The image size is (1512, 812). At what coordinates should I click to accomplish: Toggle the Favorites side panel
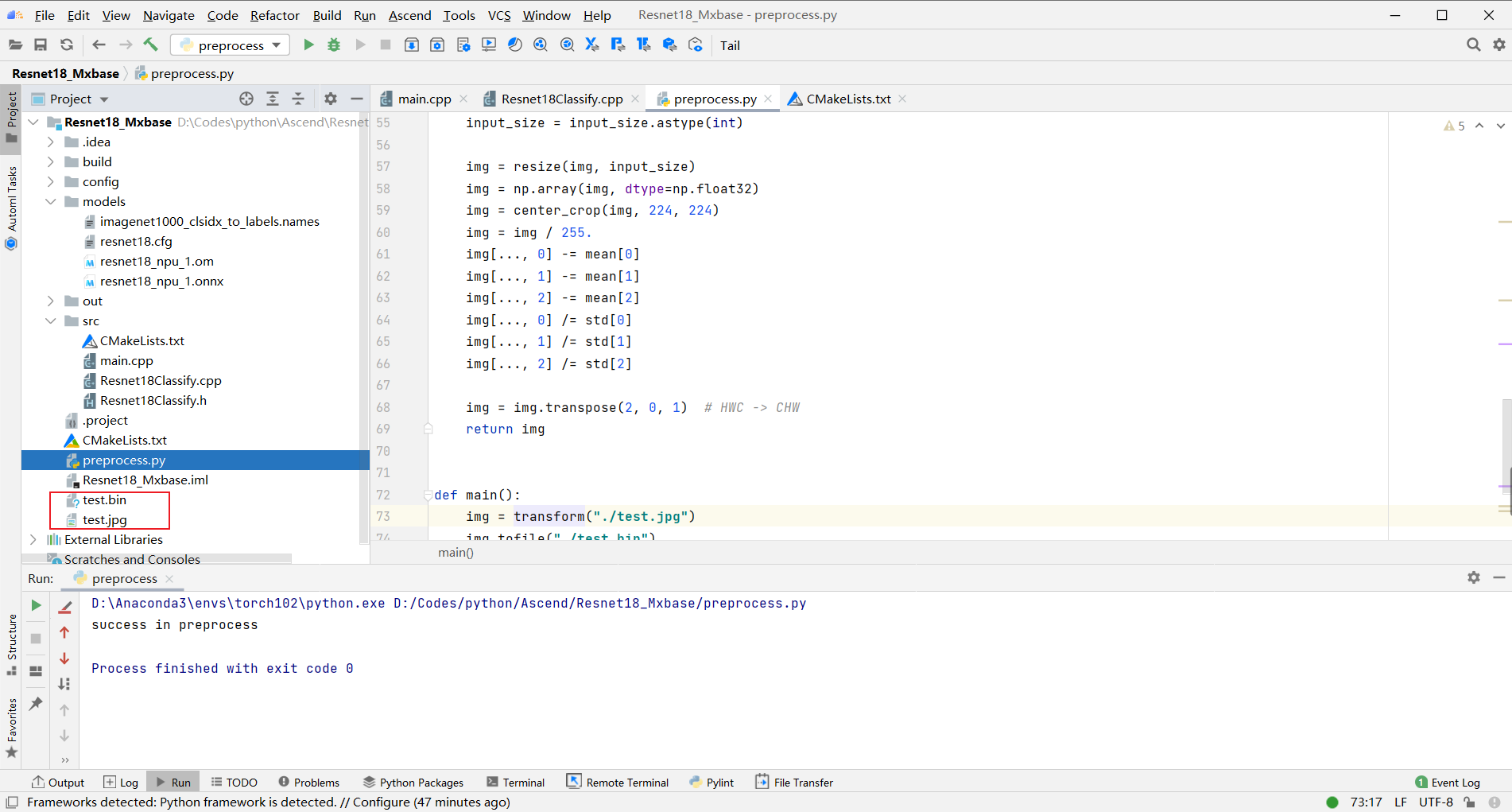(x=11, y=727)
